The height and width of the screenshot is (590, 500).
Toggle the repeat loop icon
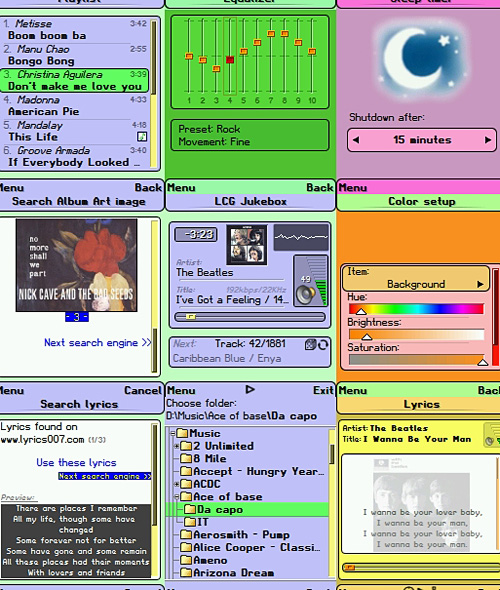pyautogui.click(x=323, y=345)
